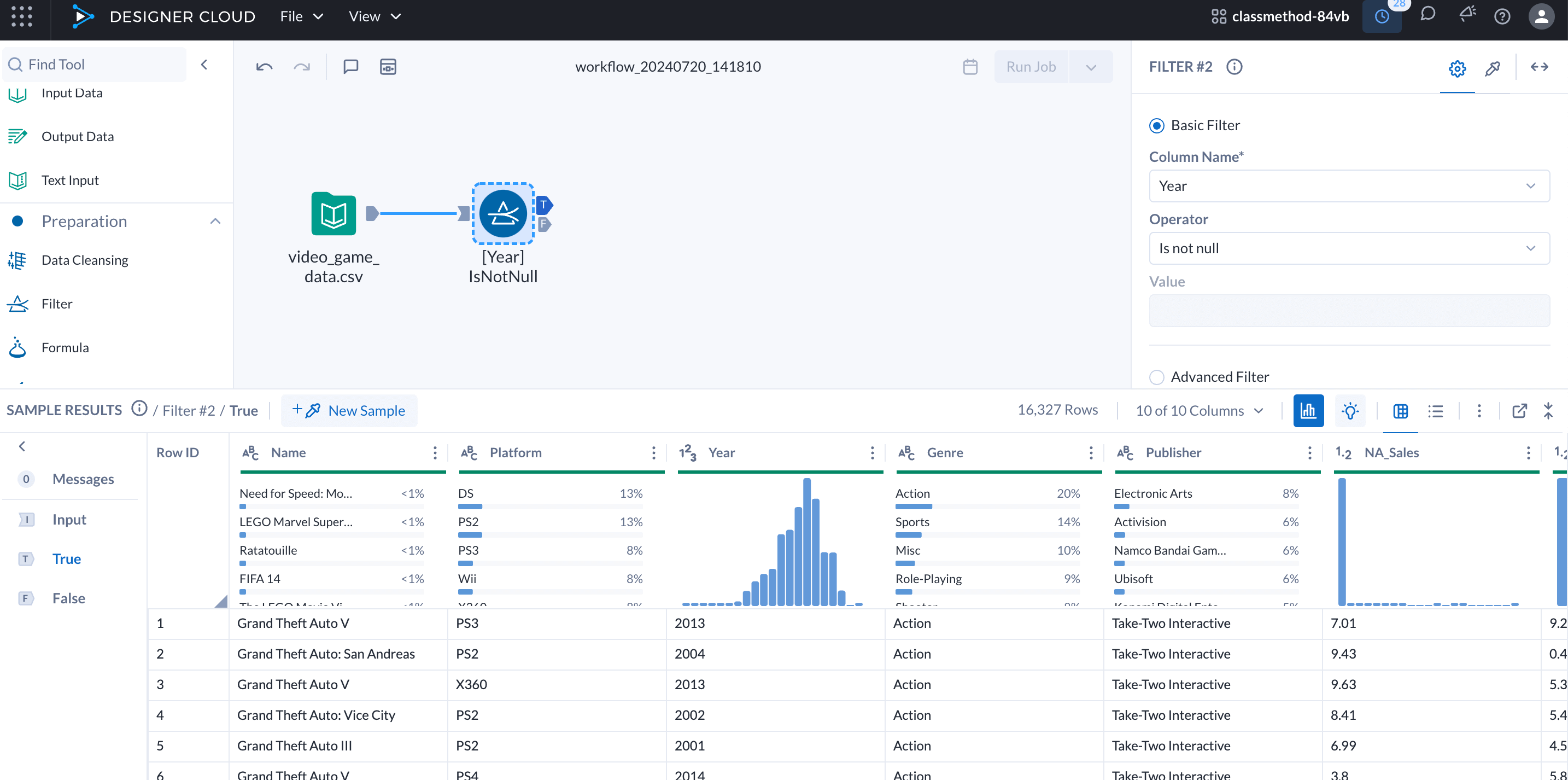This screenshot has height=780, width=1568.
Task: Click the New Sample button
Action: pyautogui.click(x=349, y=410)
